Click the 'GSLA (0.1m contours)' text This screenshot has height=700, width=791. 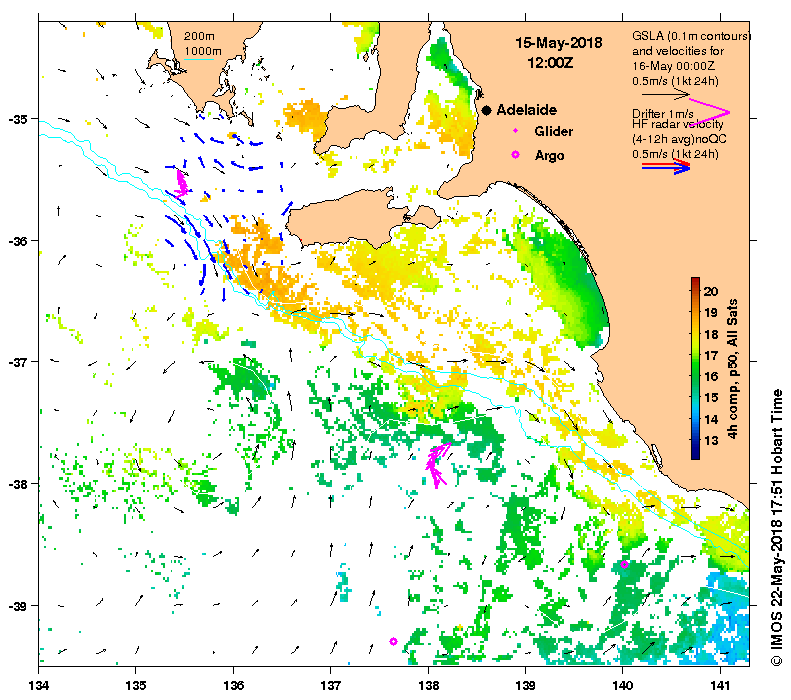pos(691,36)
